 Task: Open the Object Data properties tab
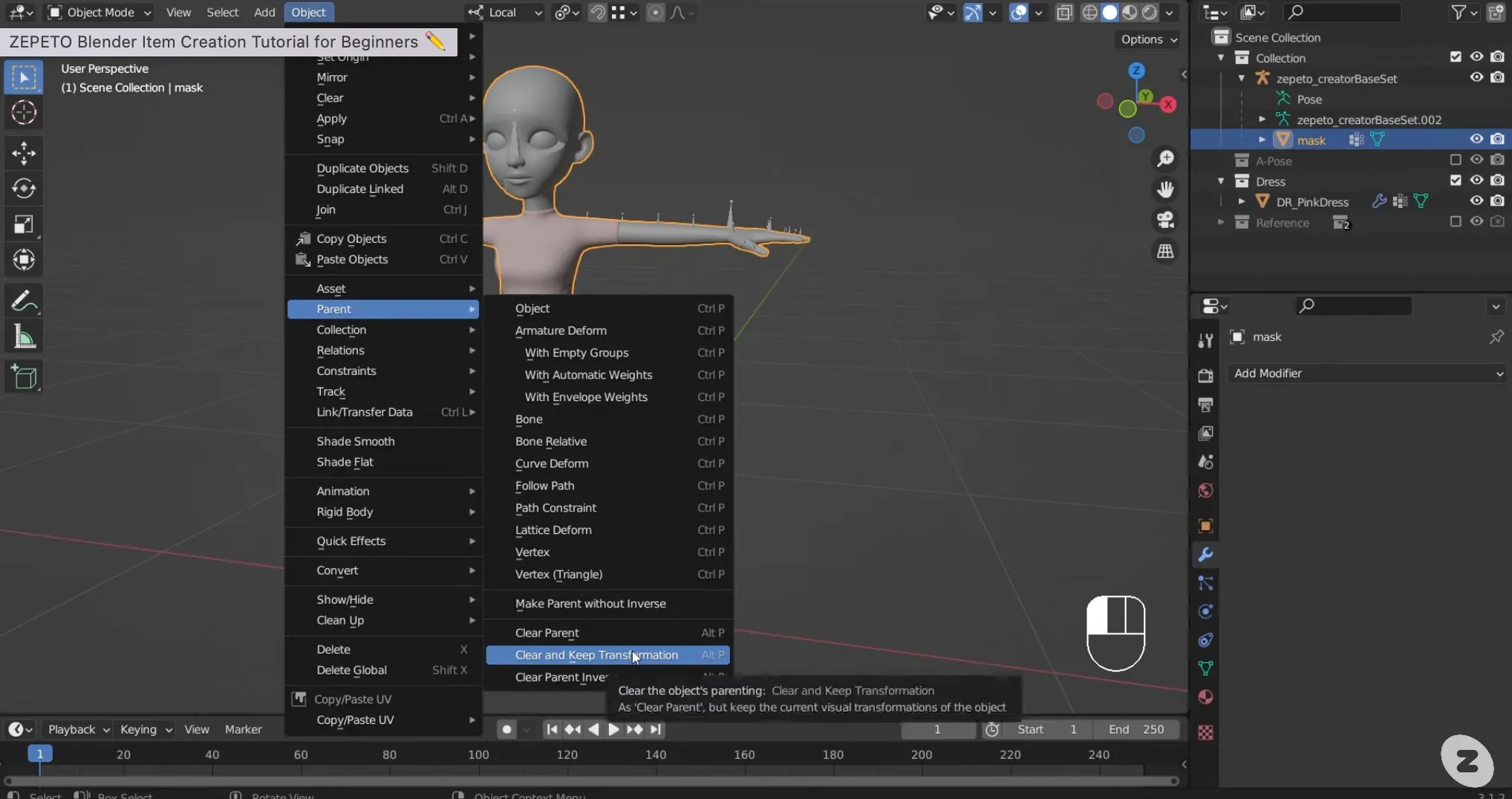pyautogui.click(x=1205, y=668)
